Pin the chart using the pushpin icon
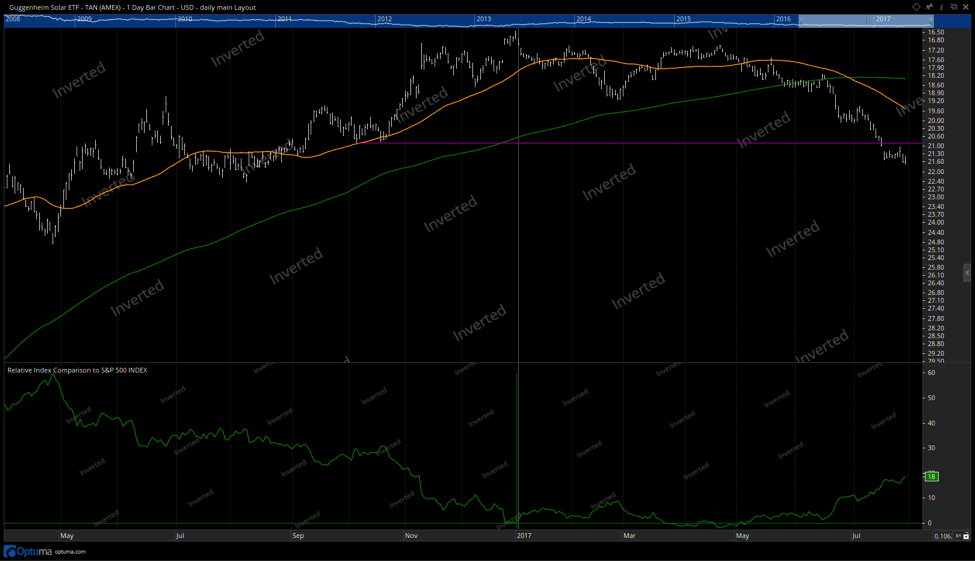Image resolution: width=975 pixels, height=561 pixels. point(929,7)
